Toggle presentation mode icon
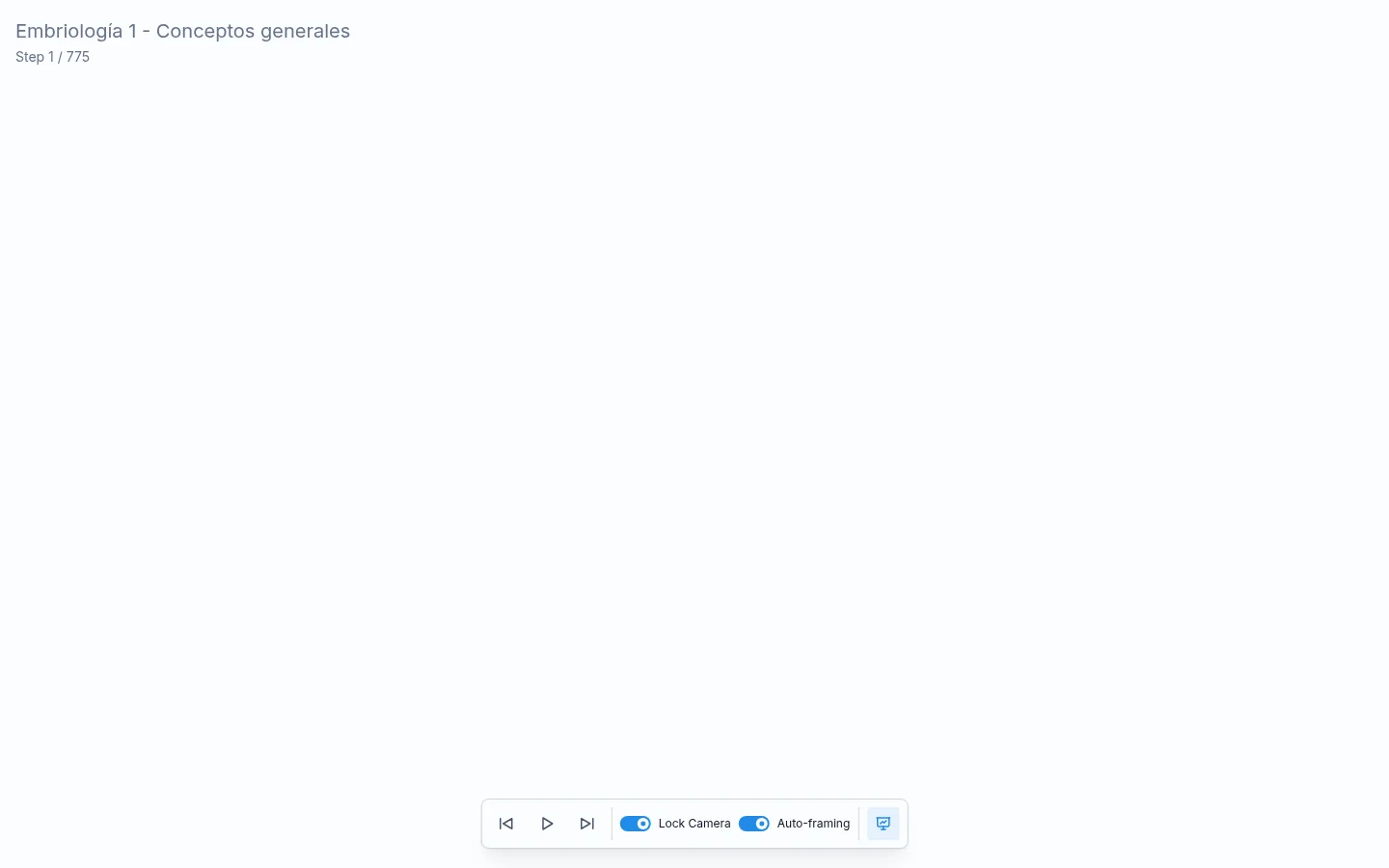This screenshot has width=1389, height=868. (884, 824)
